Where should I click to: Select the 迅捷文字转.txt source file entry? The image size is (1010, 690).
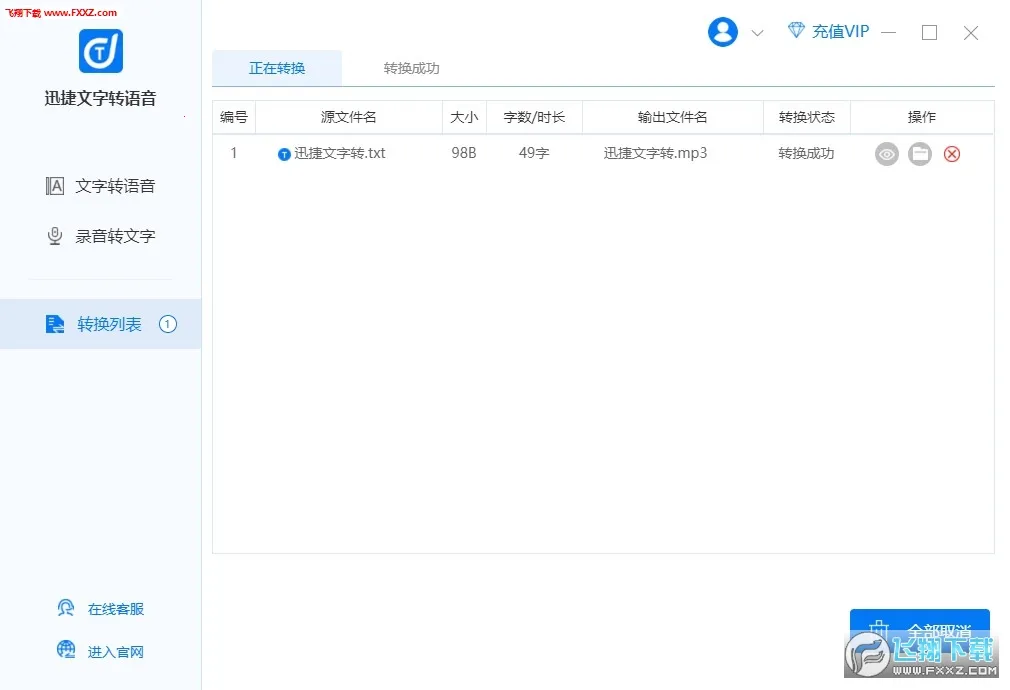tap(338, 154)
